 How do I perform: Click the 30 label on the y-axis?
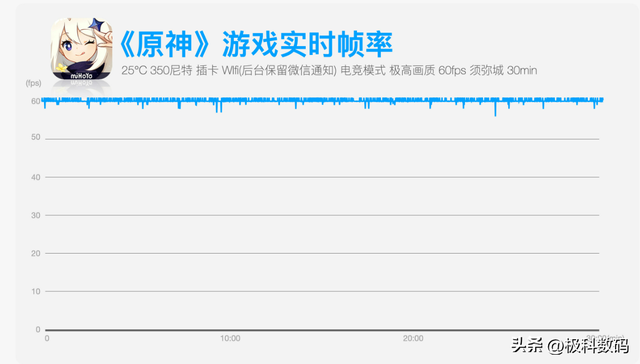pyautogui.click(x=36, y=215)
